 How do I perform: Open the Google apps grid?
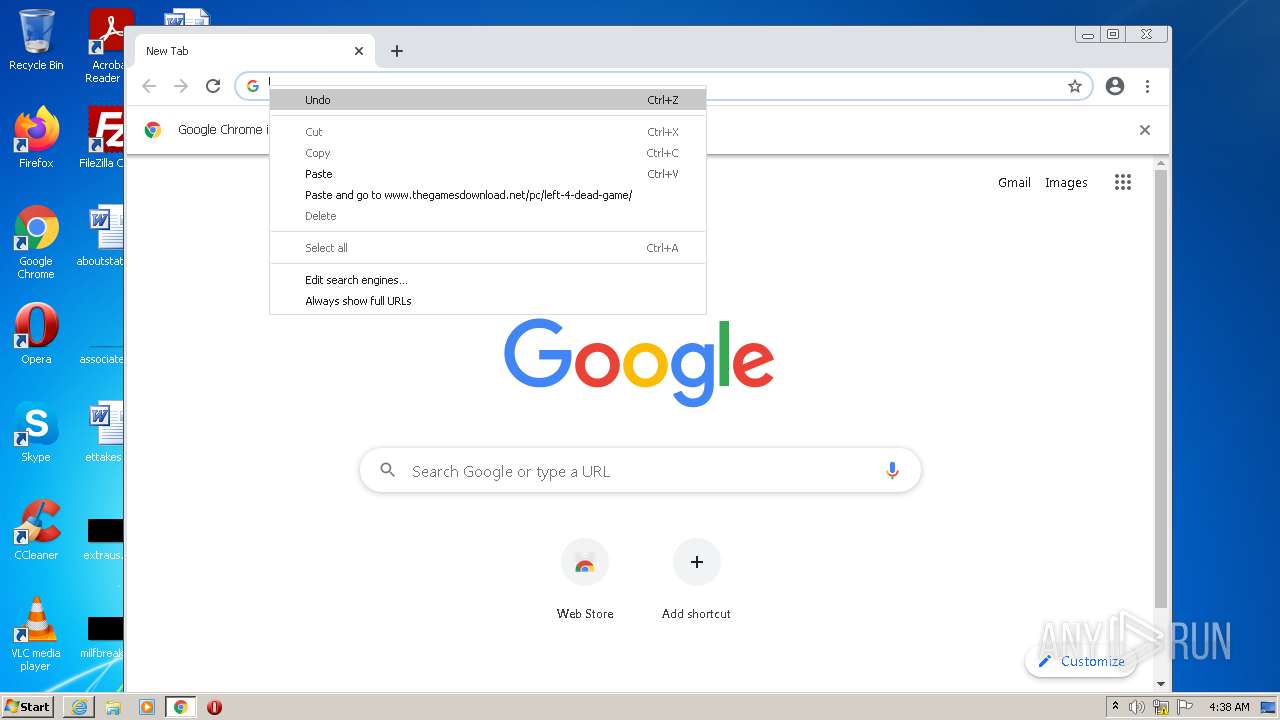(1123, 182)
